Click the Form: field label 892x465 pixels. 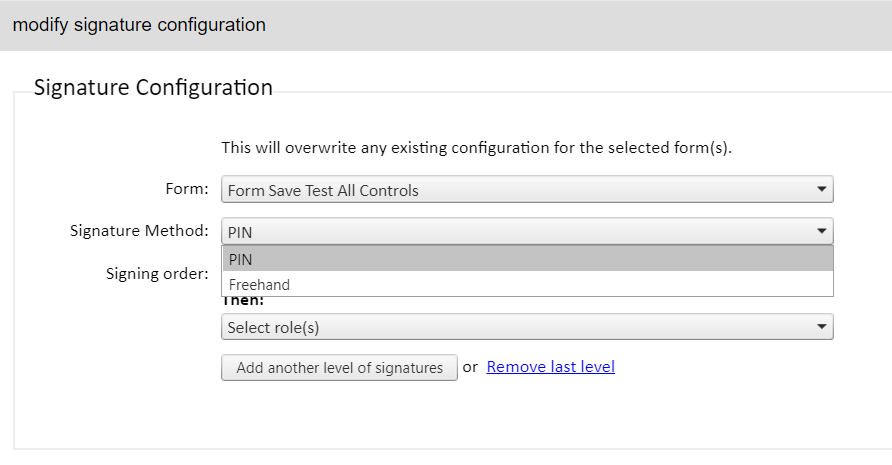(x=186, y=189)
